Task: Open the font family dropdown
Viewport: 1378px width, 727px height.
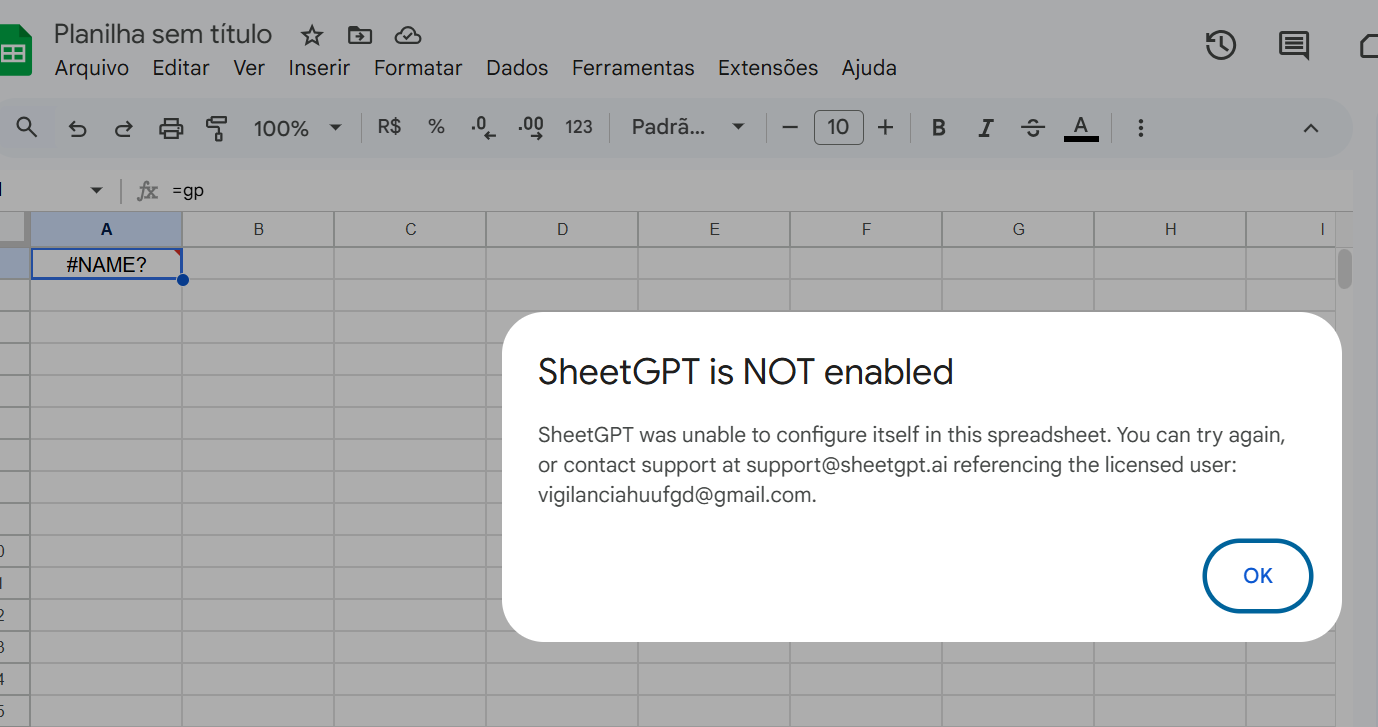Action: click(x=688, y=127)
